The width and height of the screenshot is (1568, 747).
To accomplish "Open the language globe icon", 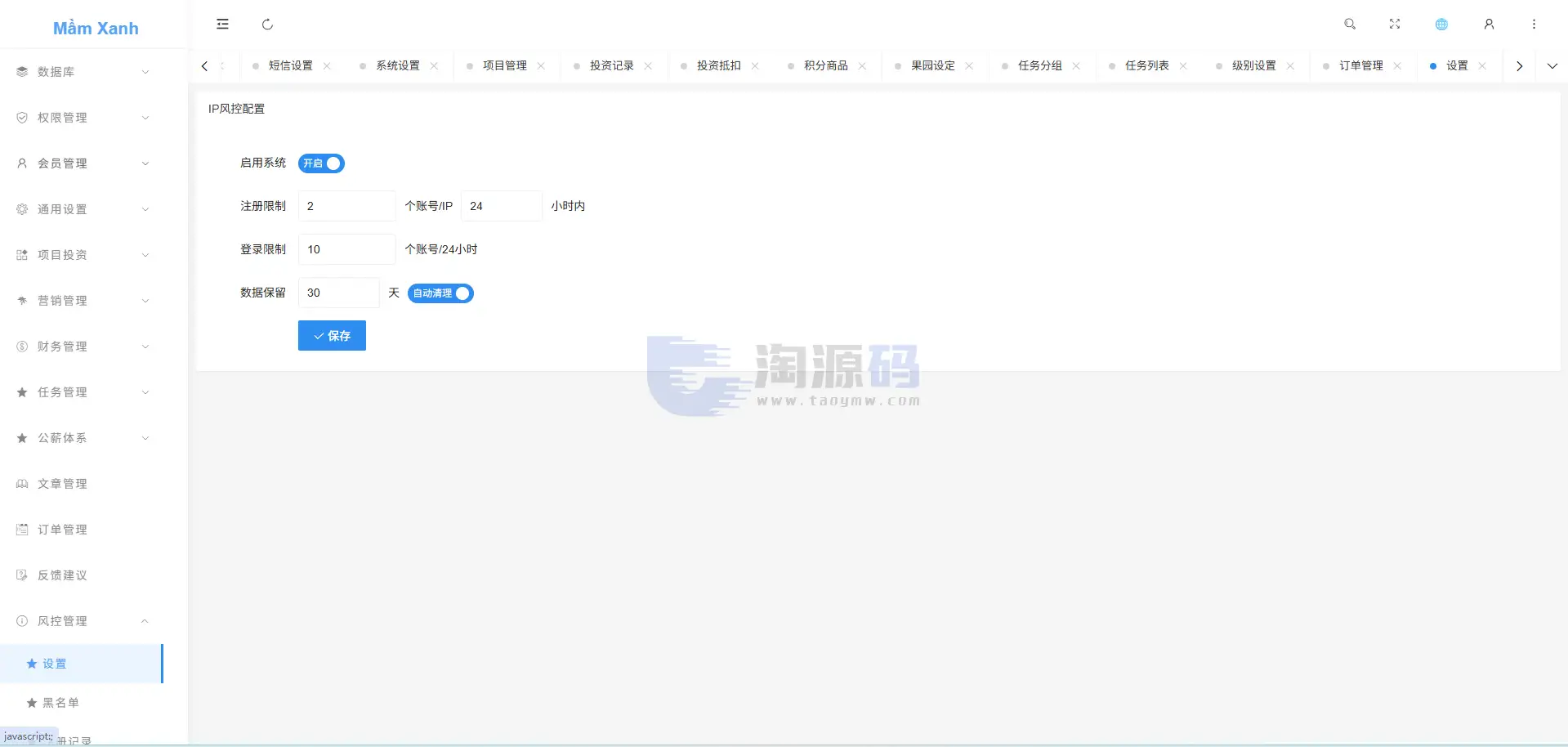I will pyautogui.click(x=1441, y=25).
